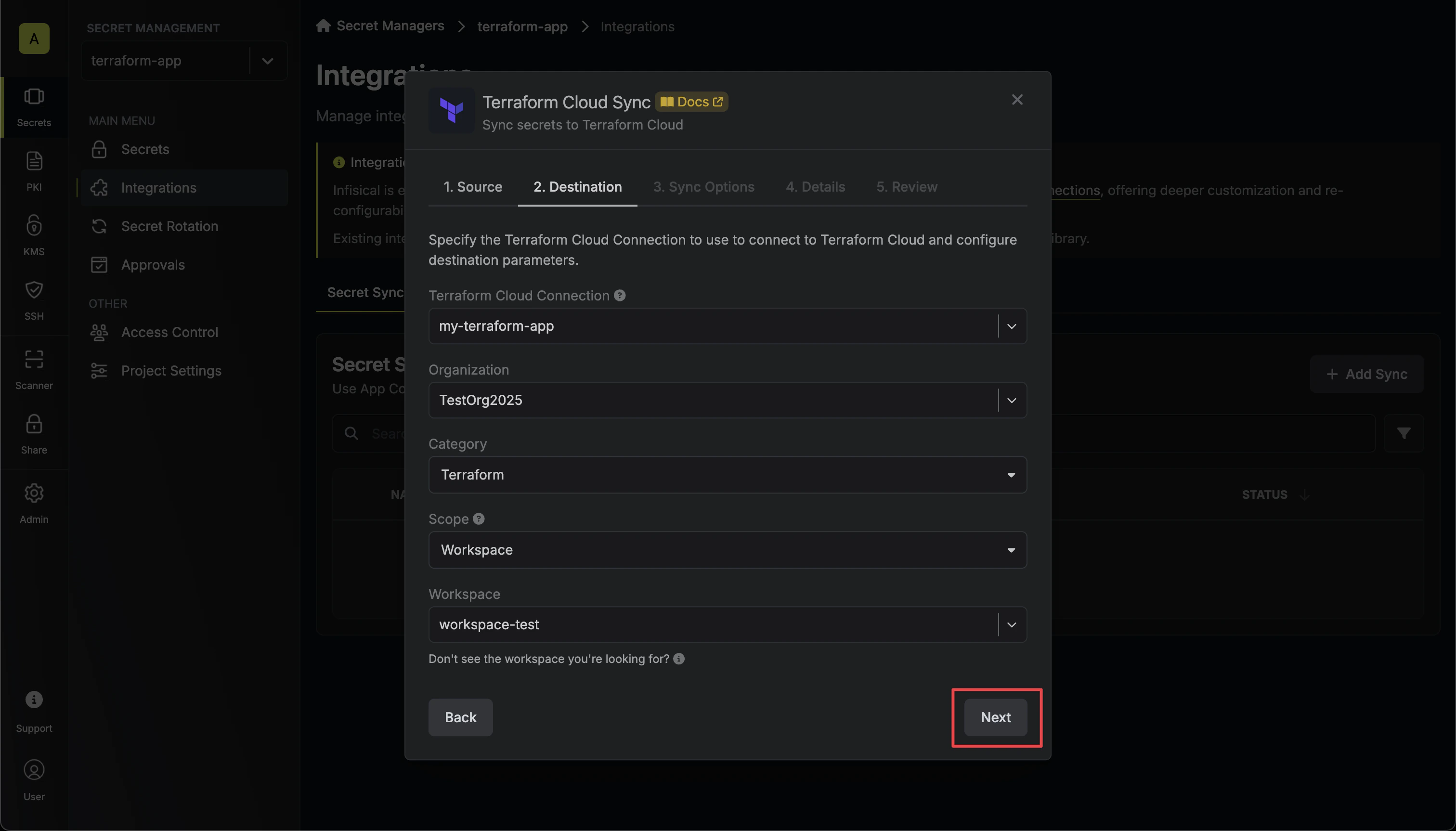Open Secrets in main menu

pyautogui.click(x=184, y=149)
